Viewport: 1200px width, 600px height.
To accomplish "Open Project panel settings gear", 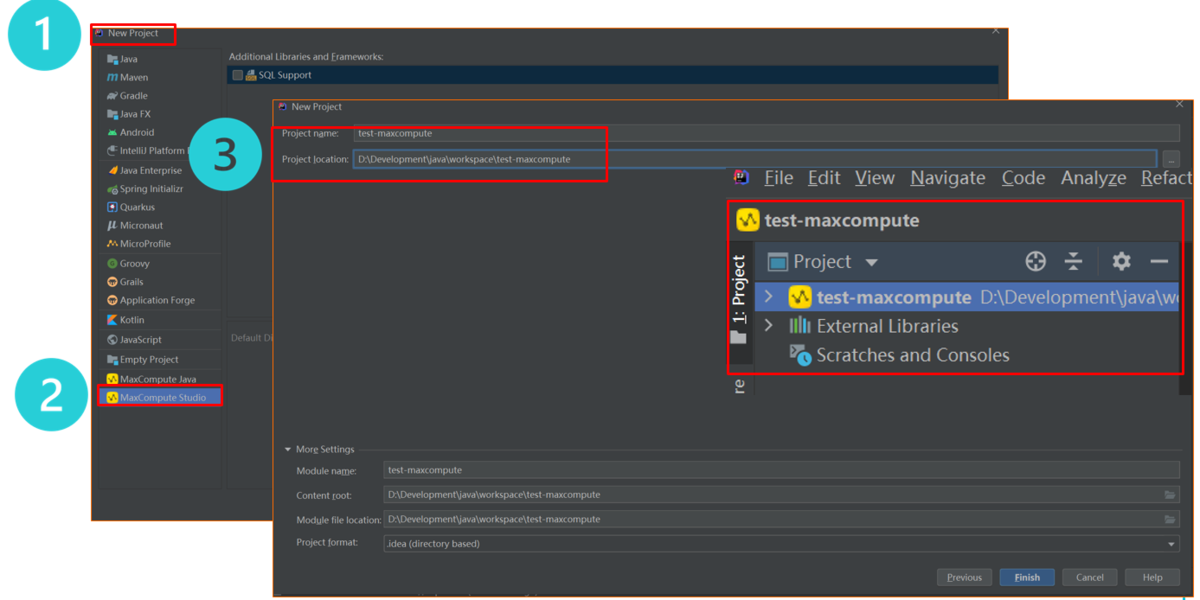I will [x=1121, y=261].
